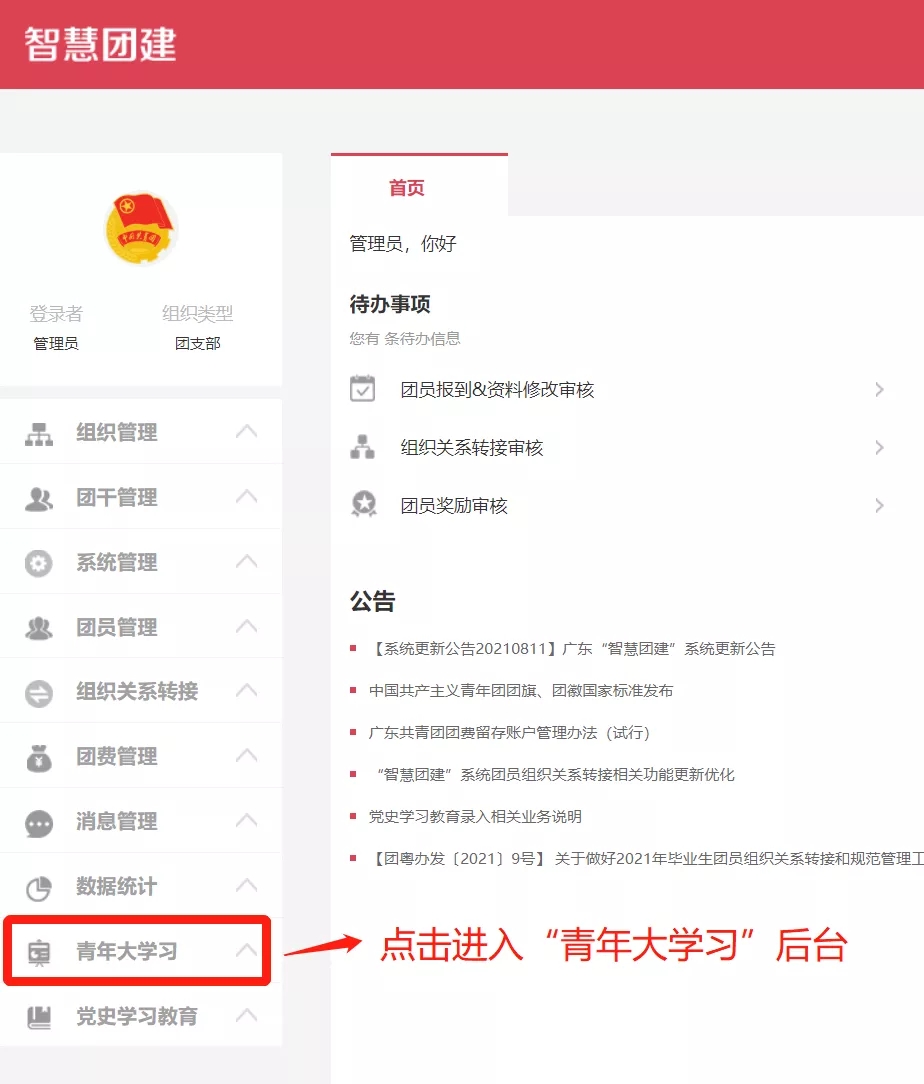Open the 青年大学习 sidebar menu item
The width and height of the screenshot is (924, 1084).
click(127, 951)
